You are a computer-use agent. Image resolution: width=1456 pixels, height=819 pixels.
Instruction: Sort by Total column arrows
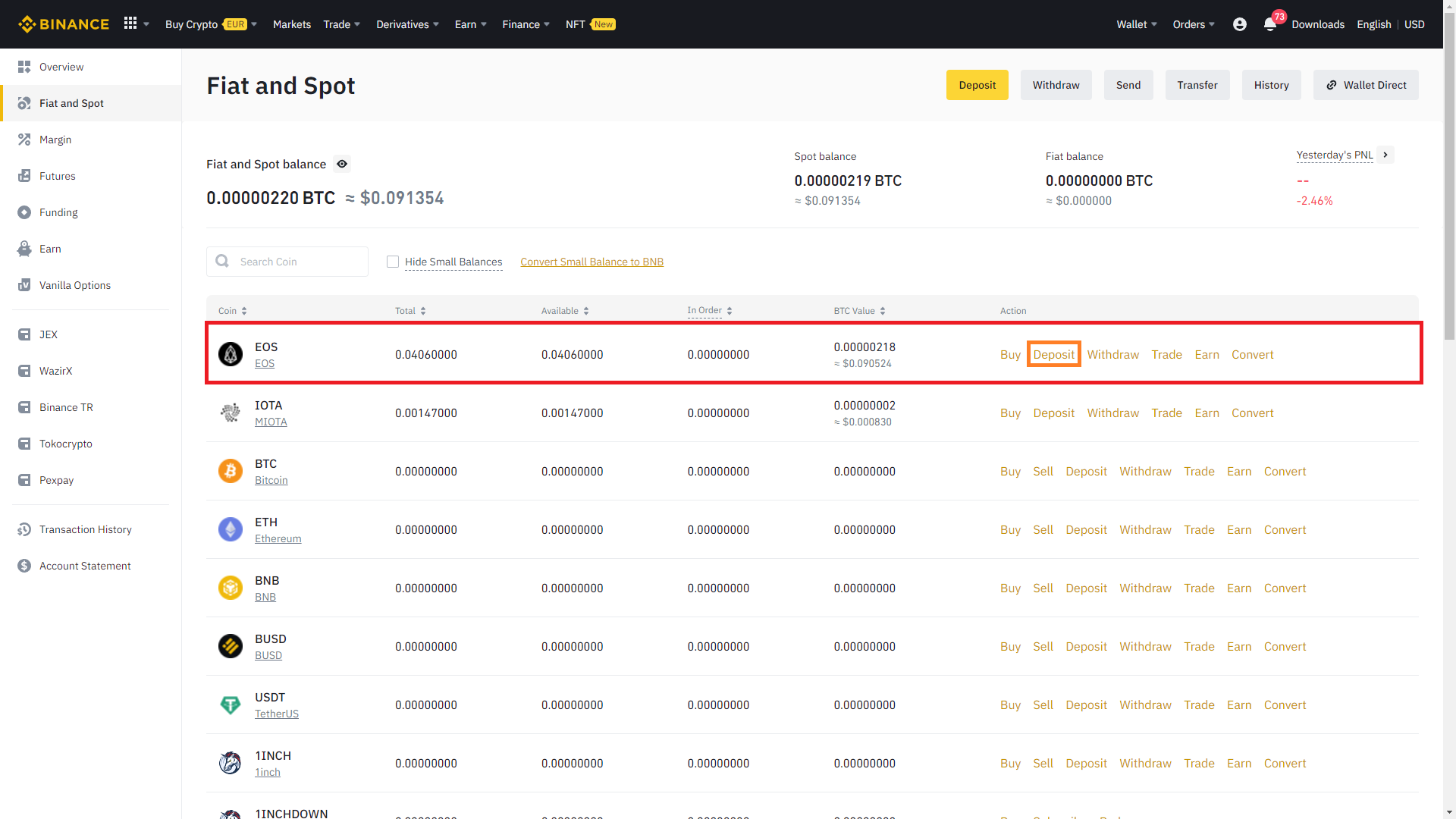(x=423, y=311)
